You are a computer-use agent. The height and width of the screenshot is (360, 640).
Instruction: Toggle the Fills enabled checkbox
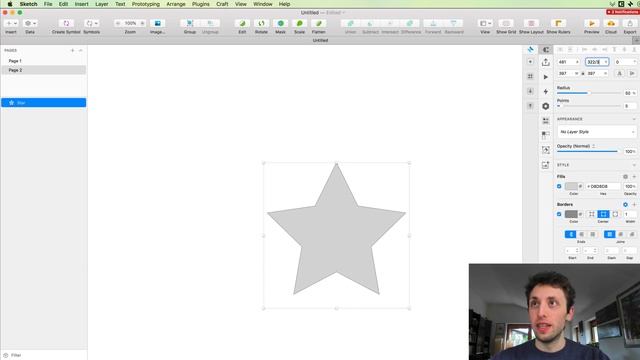[x=559, y=187]
